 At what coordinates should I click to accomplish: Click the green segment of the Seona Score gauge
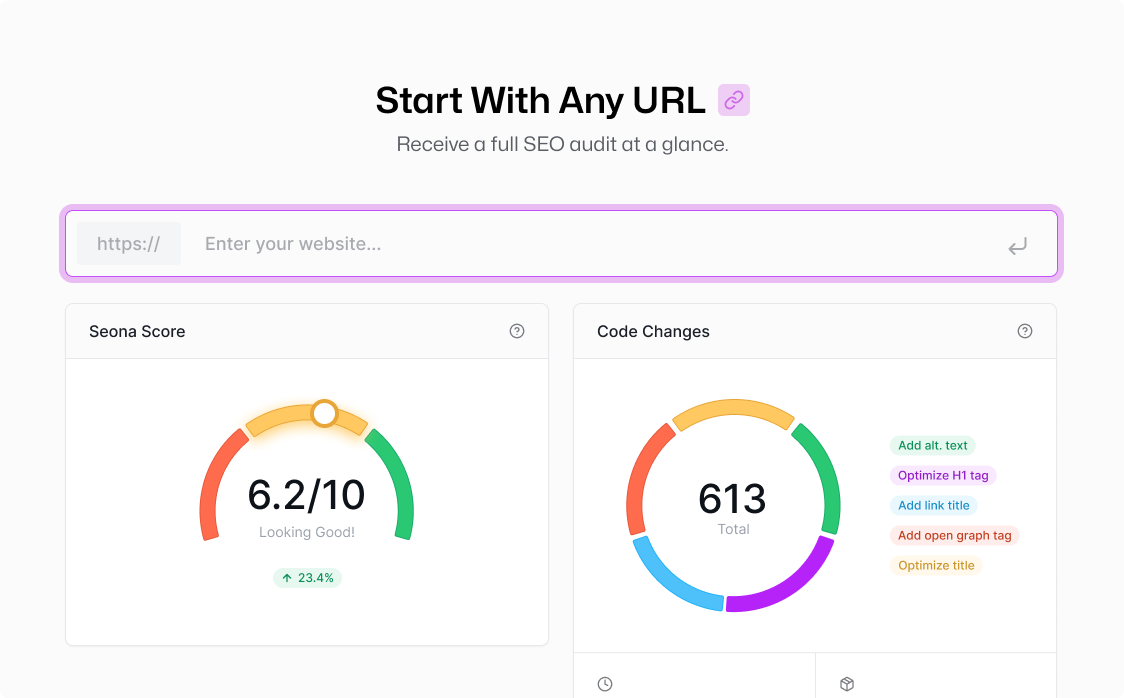point(399,480)
